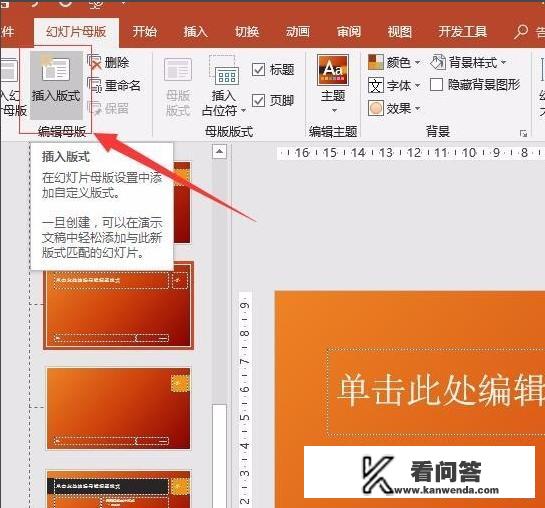Image resolution: width=545 pixels, height=508 pixels.
Task: Click the Insert Placeholder (插入占位符) icon
Action: [225, 71]
